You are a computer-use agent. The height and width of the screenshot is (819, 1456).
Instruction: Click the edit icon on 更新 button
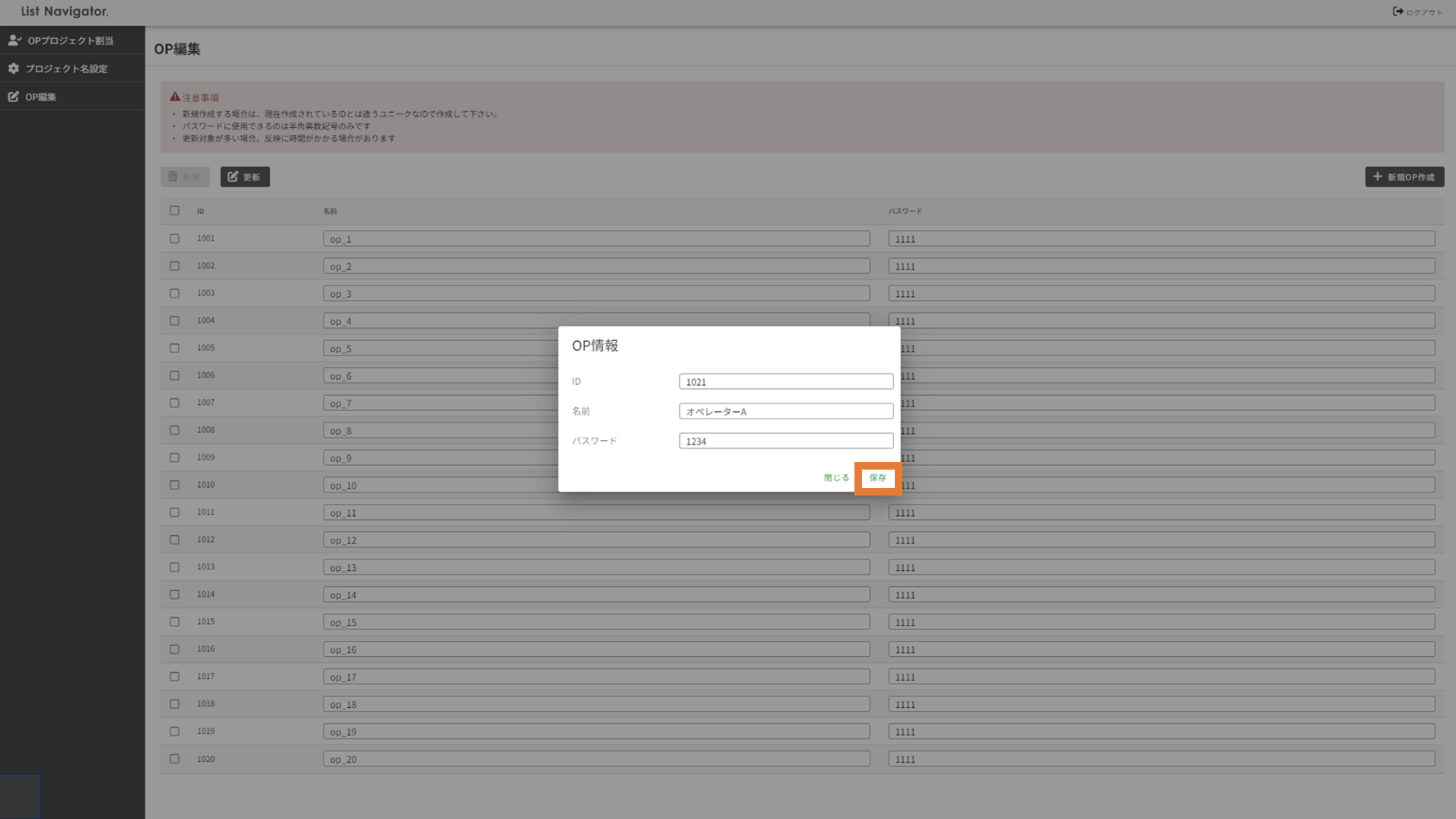point(233,177)
